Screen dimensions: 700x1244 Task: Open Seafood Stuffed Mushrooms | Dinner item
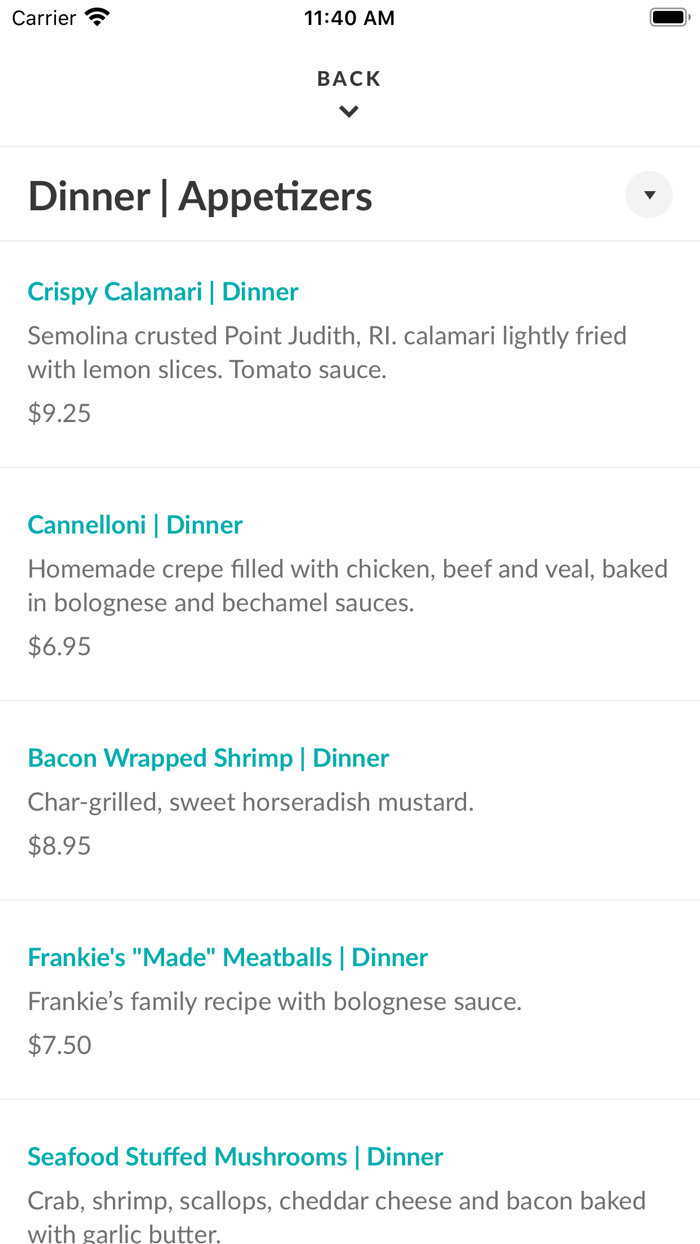click(235, 1156)
